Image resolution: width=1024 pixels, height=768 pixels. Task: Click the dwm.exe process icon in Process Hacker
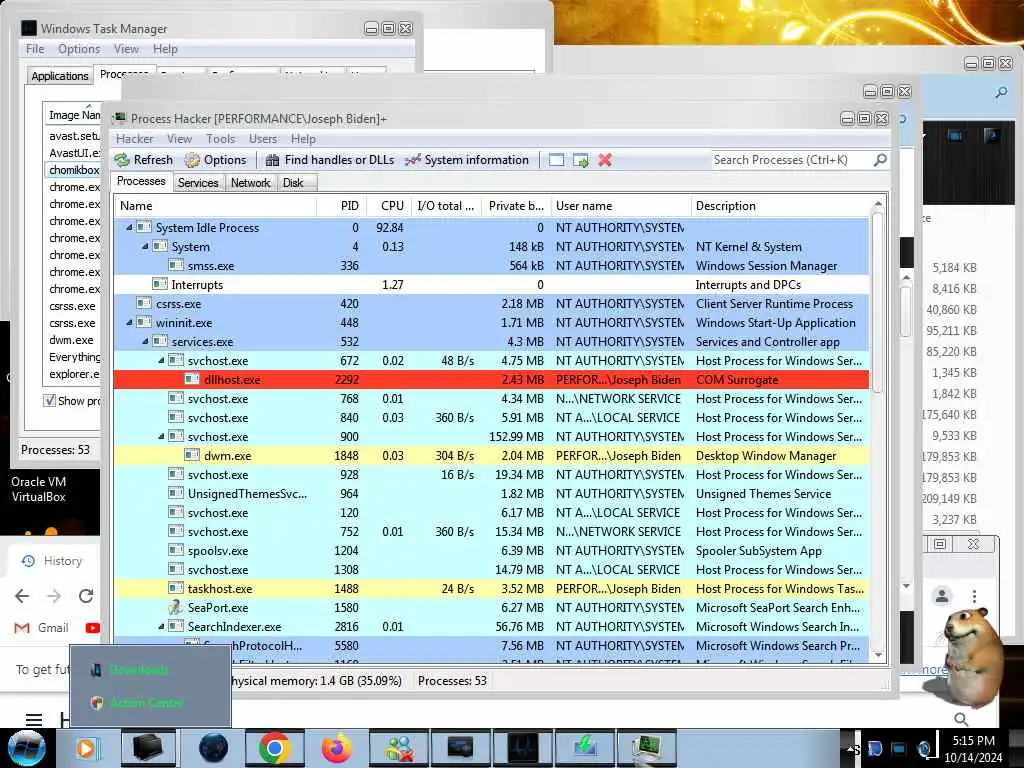(x=192, y=455)
